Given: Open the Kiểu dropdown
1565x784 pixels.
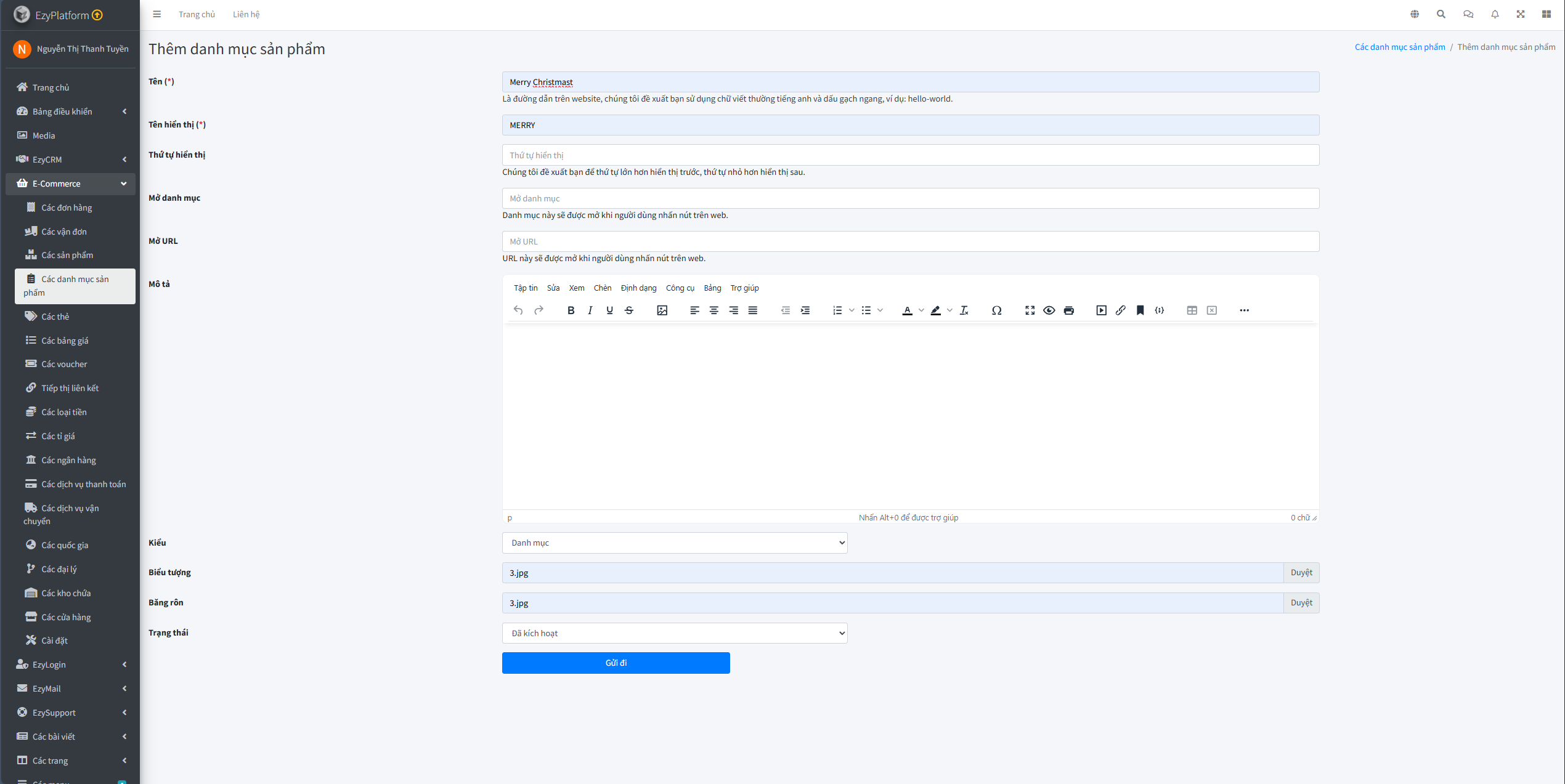Looking at the screenshot, I should 675,543.
